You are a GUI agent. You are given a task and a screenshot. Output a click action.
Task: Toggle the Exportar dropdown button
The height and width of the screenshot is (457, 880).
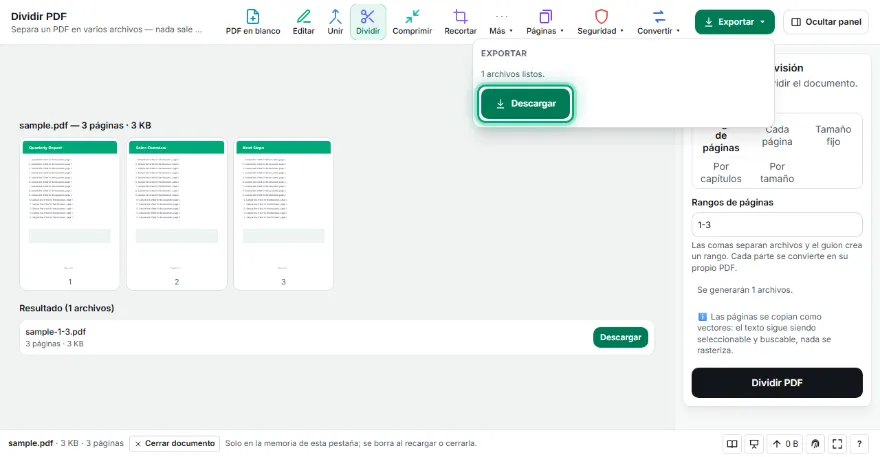[734, 22]
